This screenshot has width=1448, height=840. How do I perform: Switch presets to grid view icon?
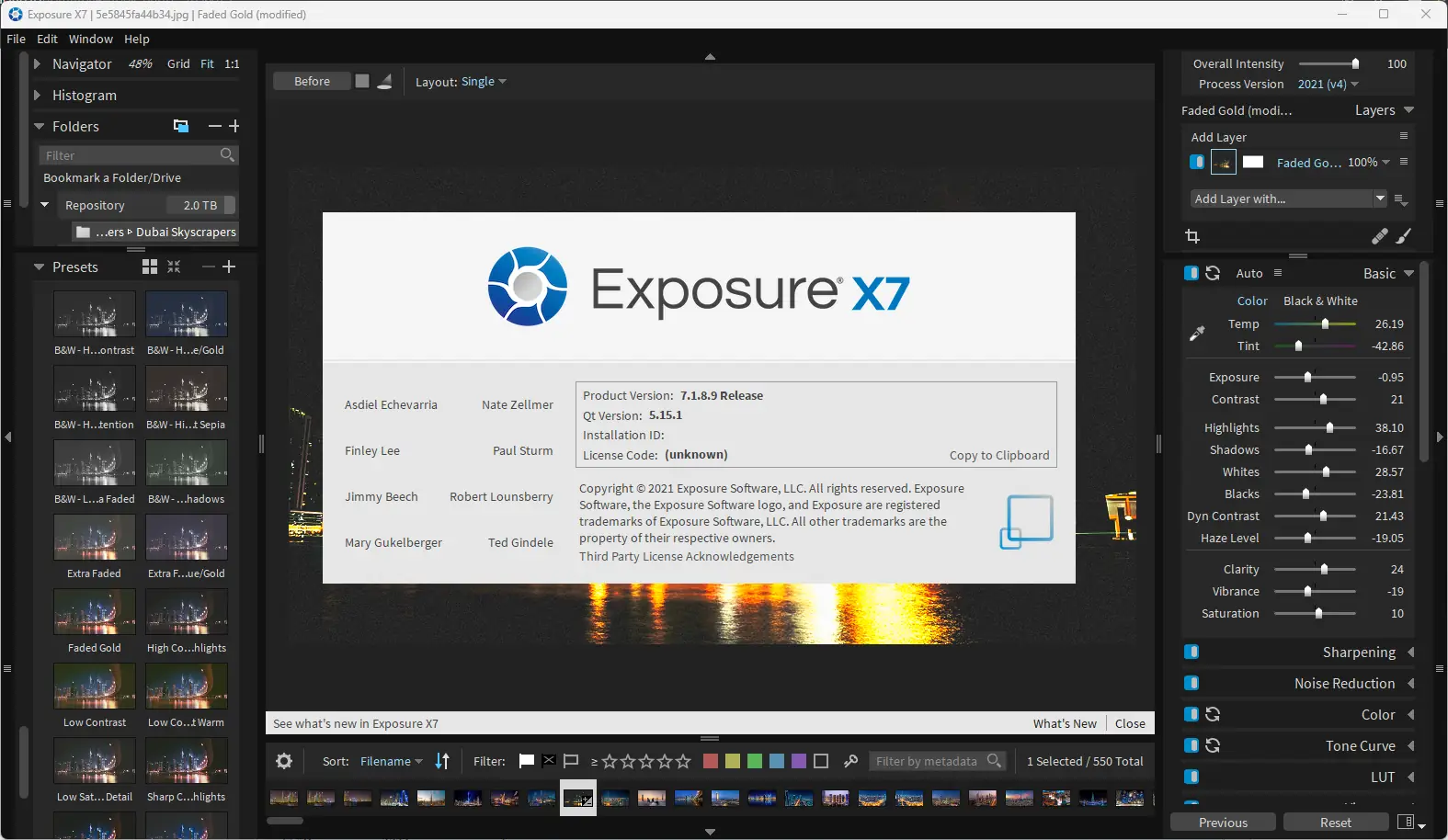(x=150, y=267)
